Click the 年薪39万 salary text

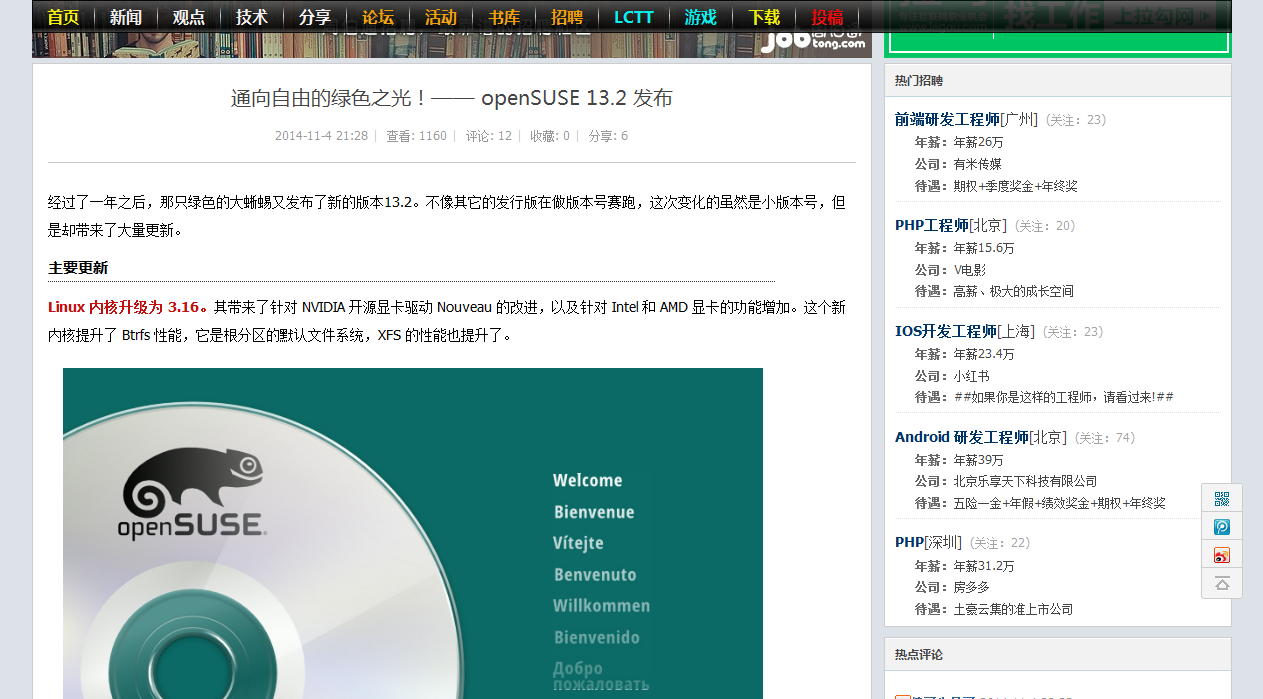[979, 460]
